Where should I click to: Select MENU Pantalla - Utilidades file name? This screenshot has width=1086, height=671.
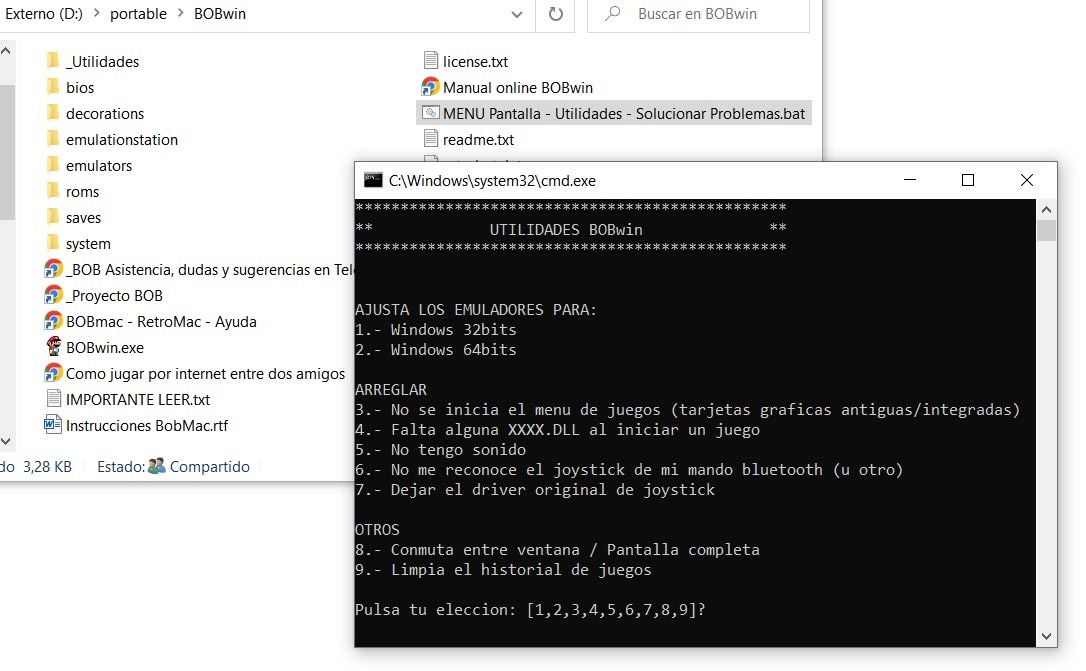coord(624,114)
